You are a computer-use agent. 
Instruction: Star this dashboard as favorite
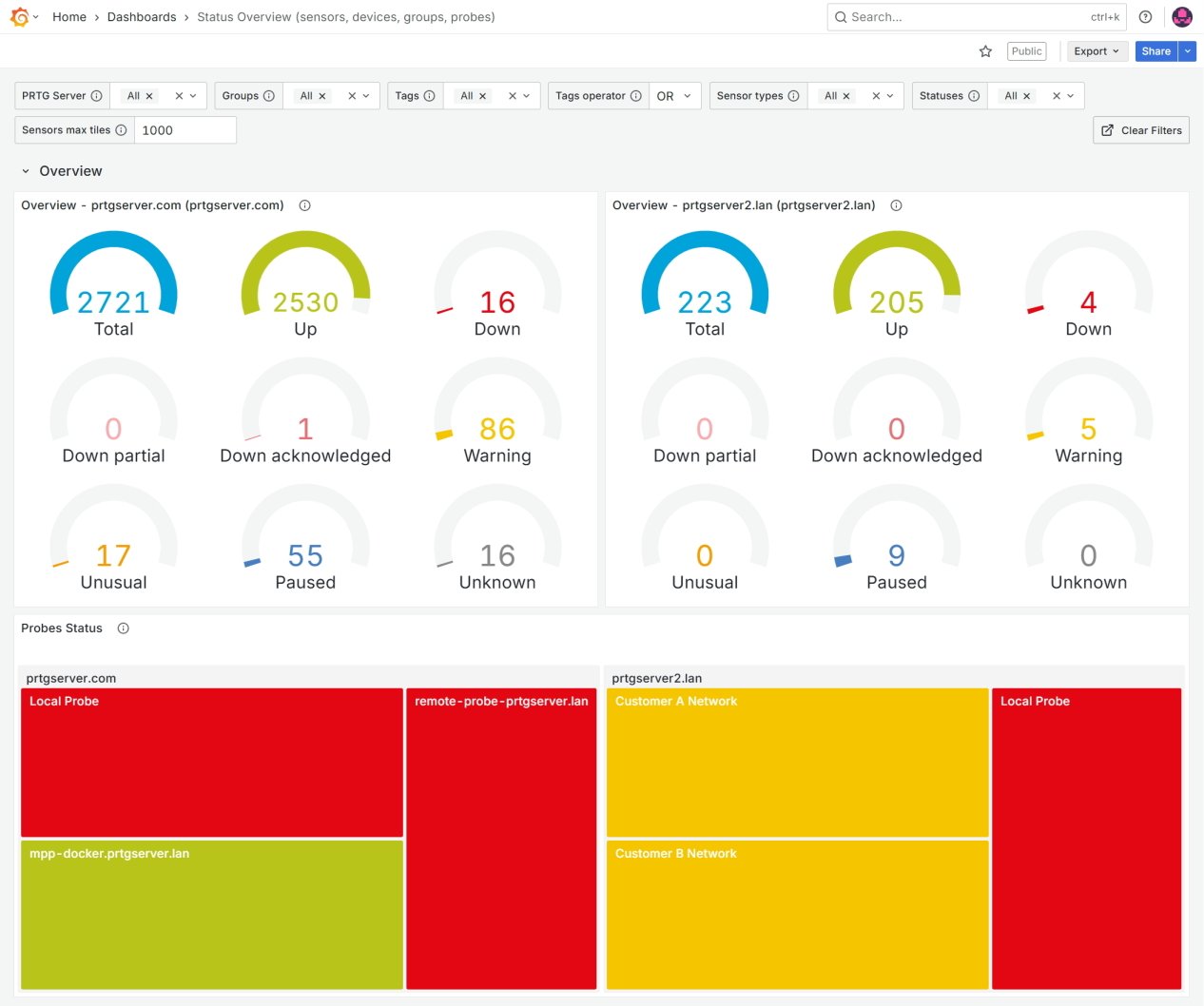tap(986, 50)
